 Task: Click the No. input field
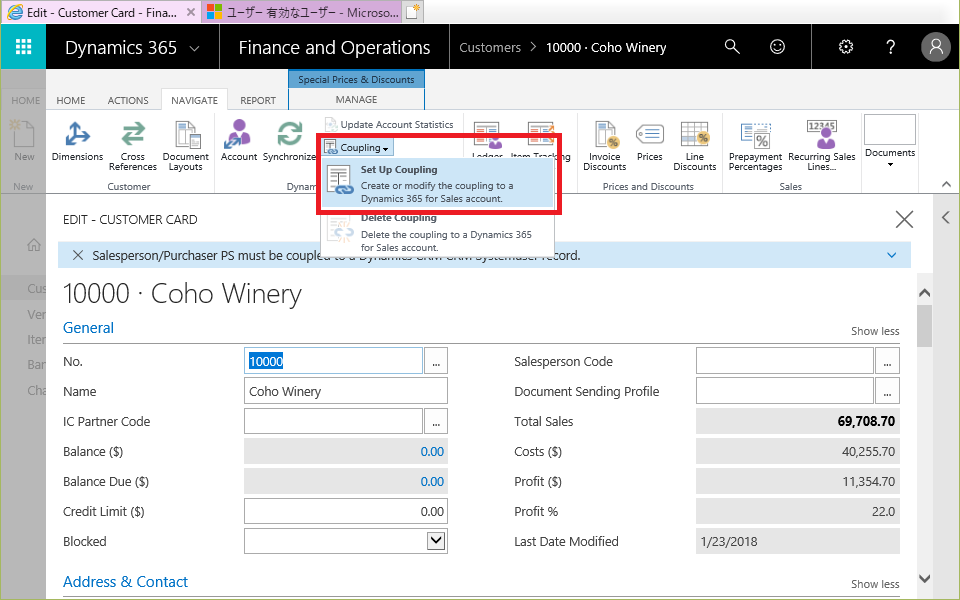pyautogui.click(x=333, y=361)
